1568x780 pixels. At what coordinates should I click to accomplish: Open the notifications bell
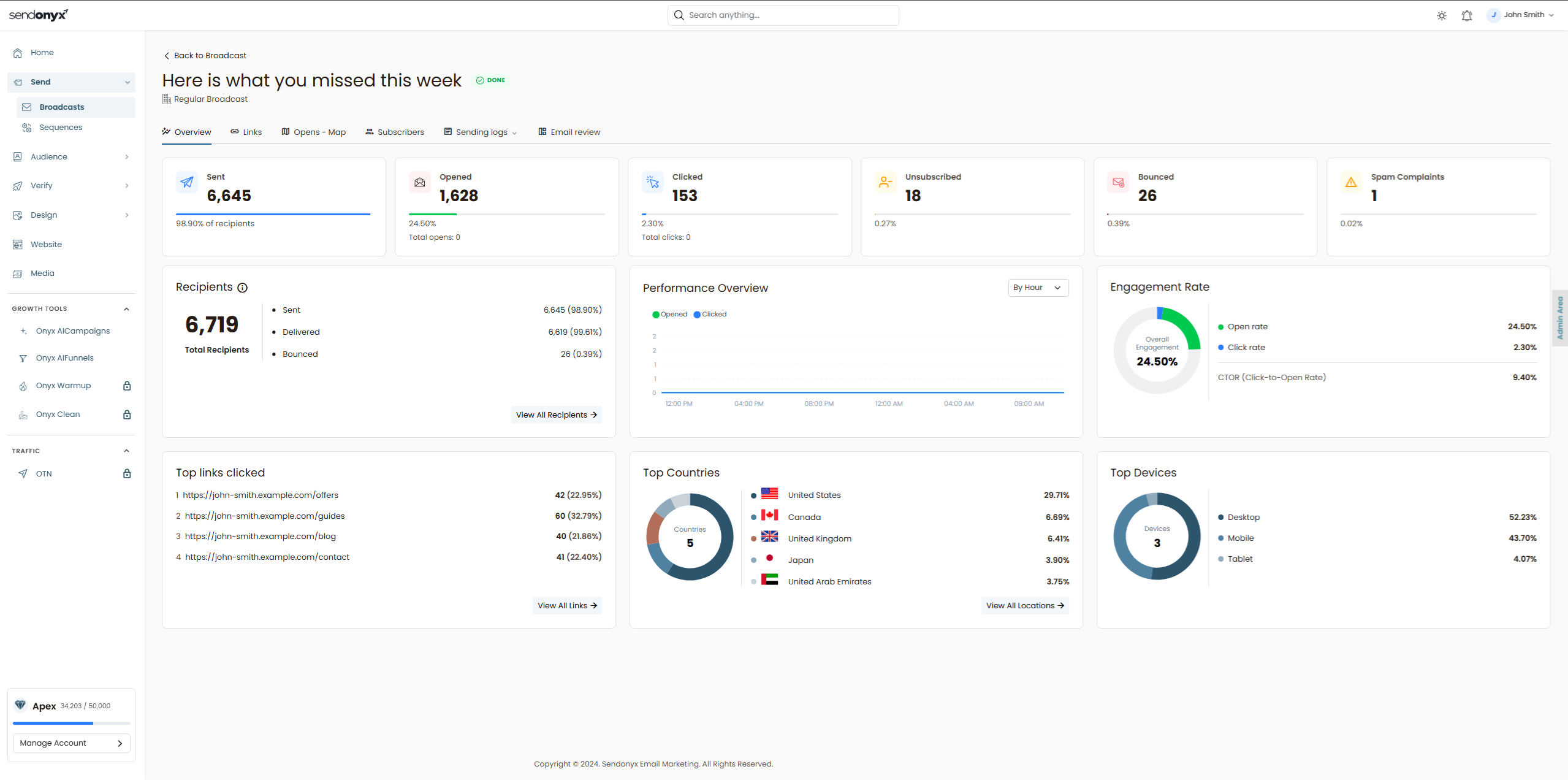coord(1466,15)
